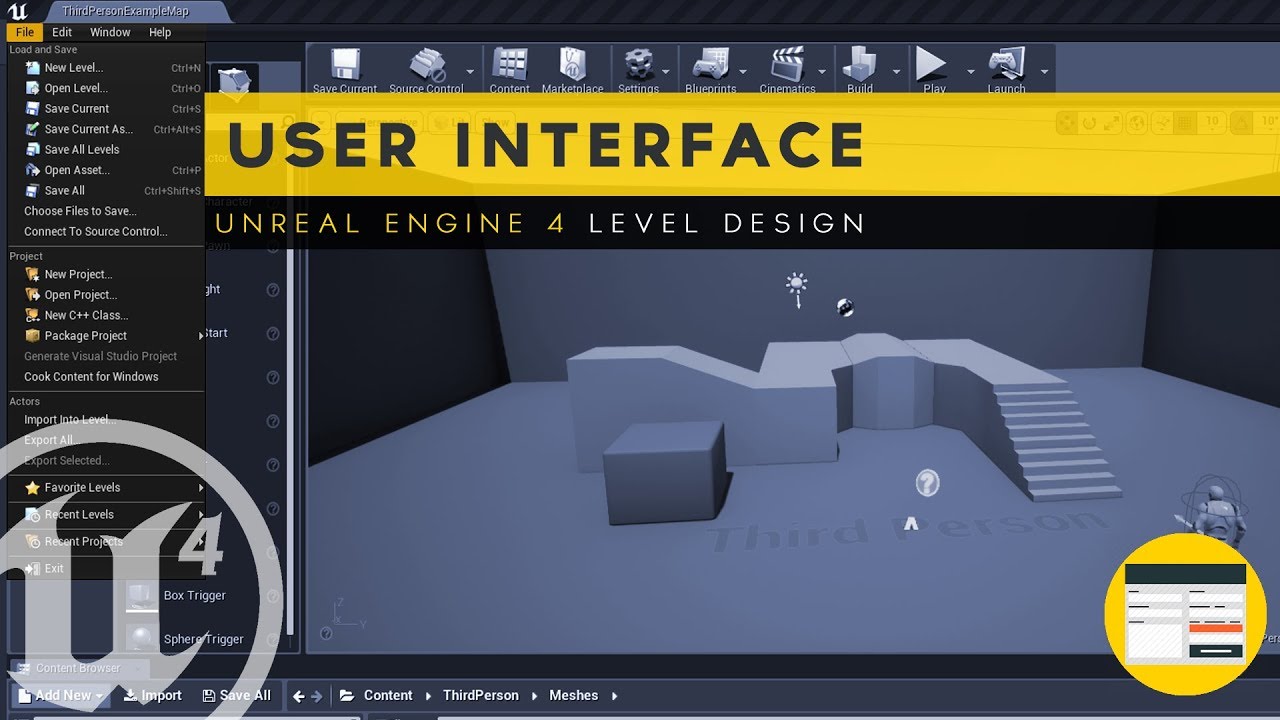Click the Build toolbar icon
1280x720 pixels.
click(859, 69)
